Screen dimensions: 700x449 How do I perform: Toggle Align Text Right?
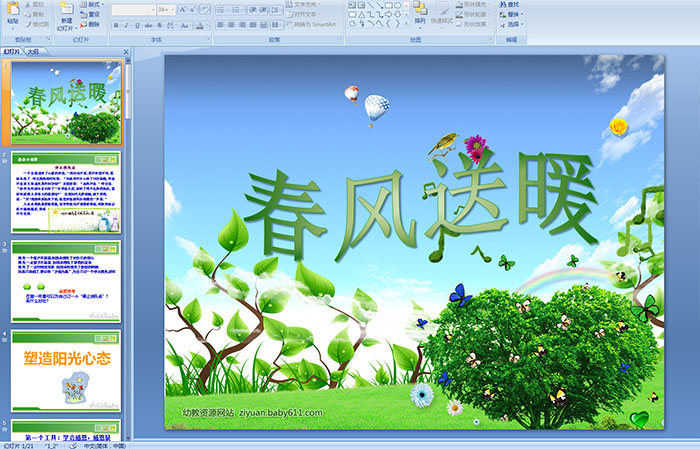242,25
